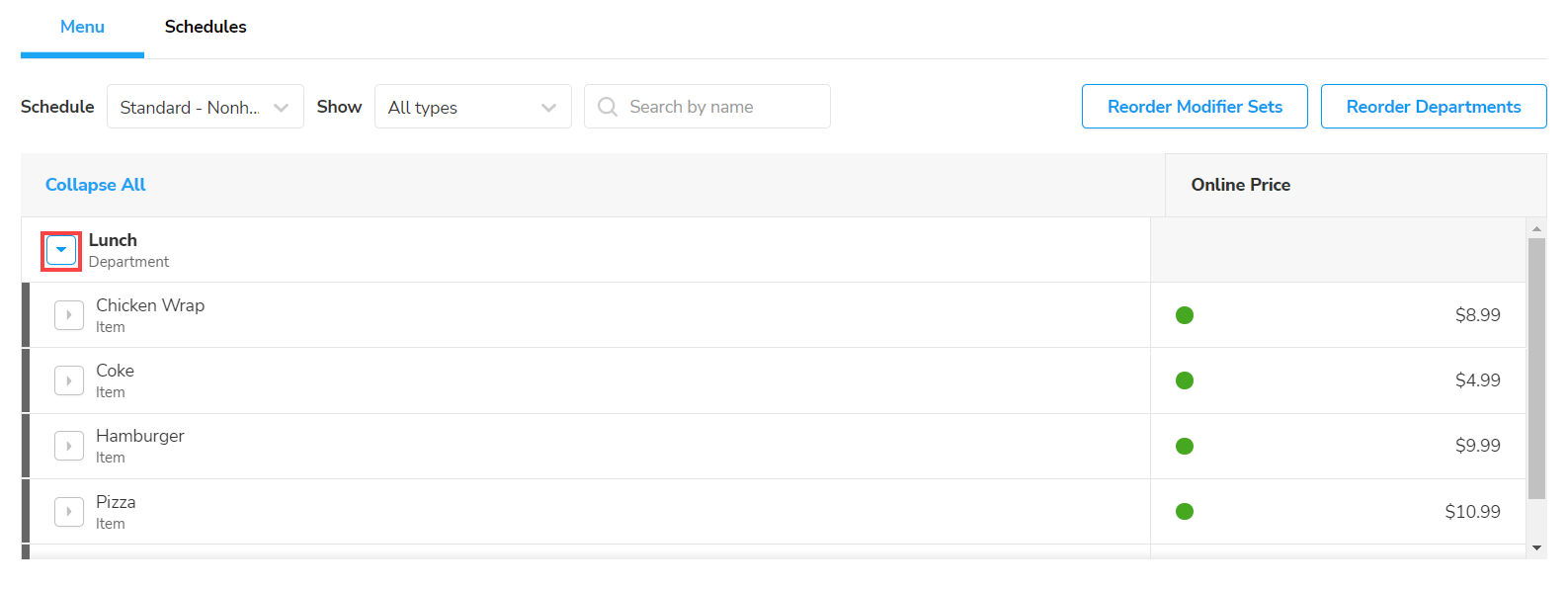Click the scrollbar down arrow
Viewport: 1568px width, 589px height.
[x=1536, y=547]
